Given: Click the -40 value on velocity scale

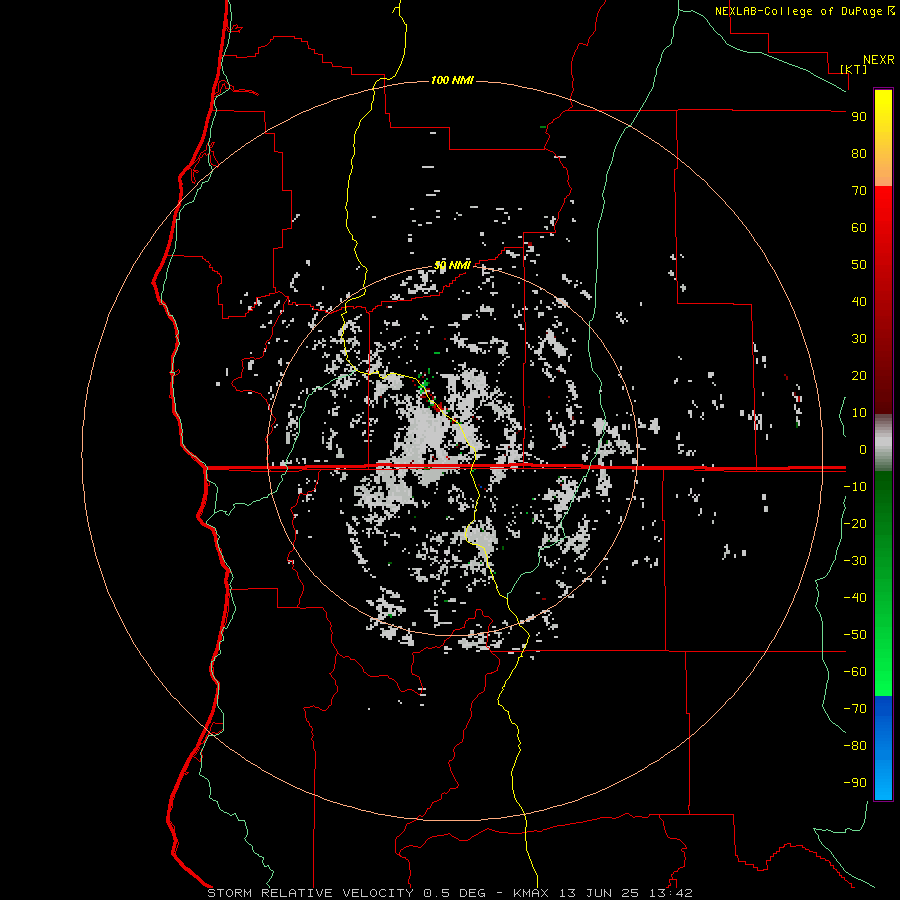Looking at the screenshot, I should tap(855, 598).
